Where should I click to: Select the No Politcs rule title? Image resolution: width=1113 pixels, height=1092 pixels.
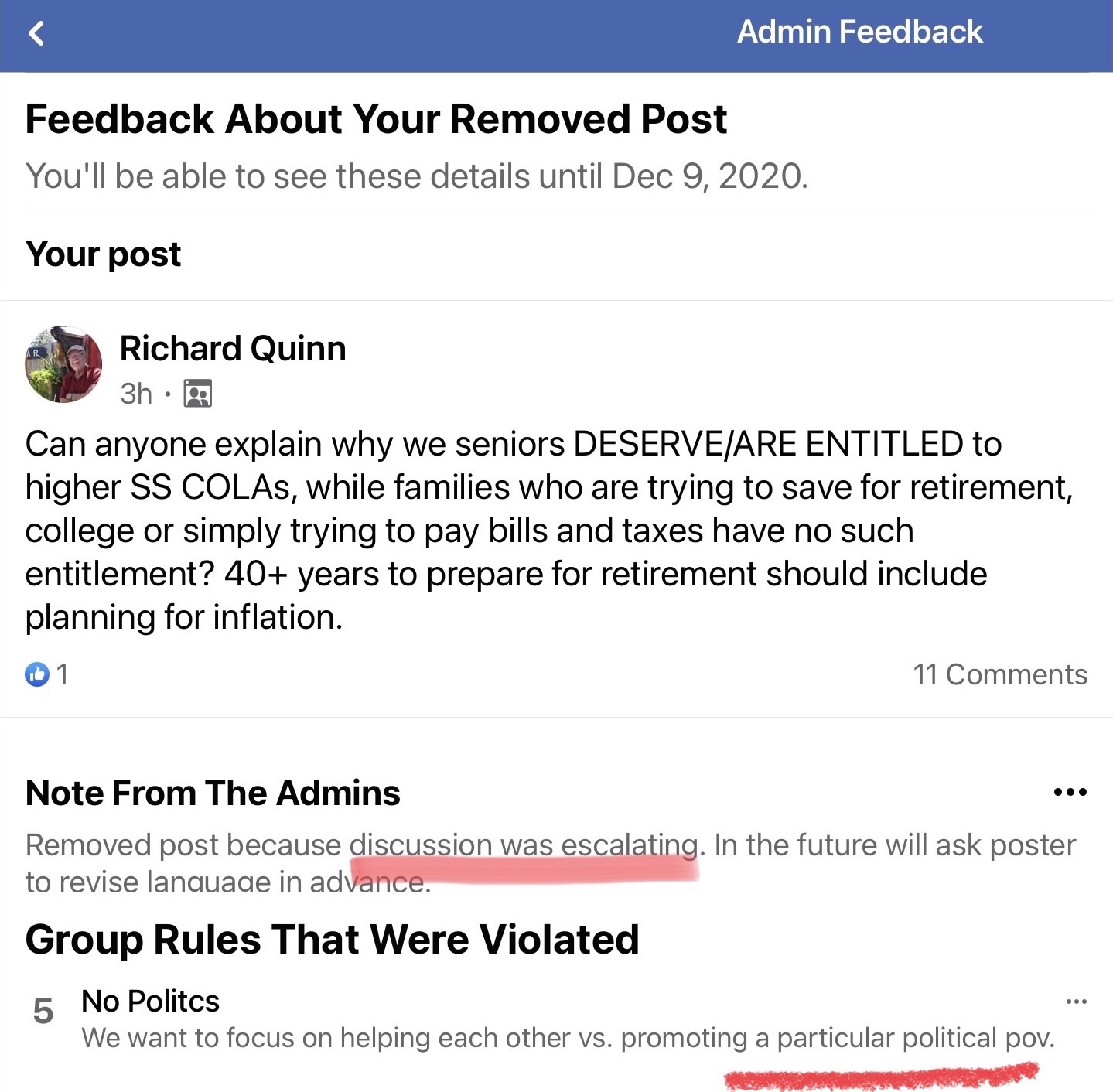[151, 1002]
